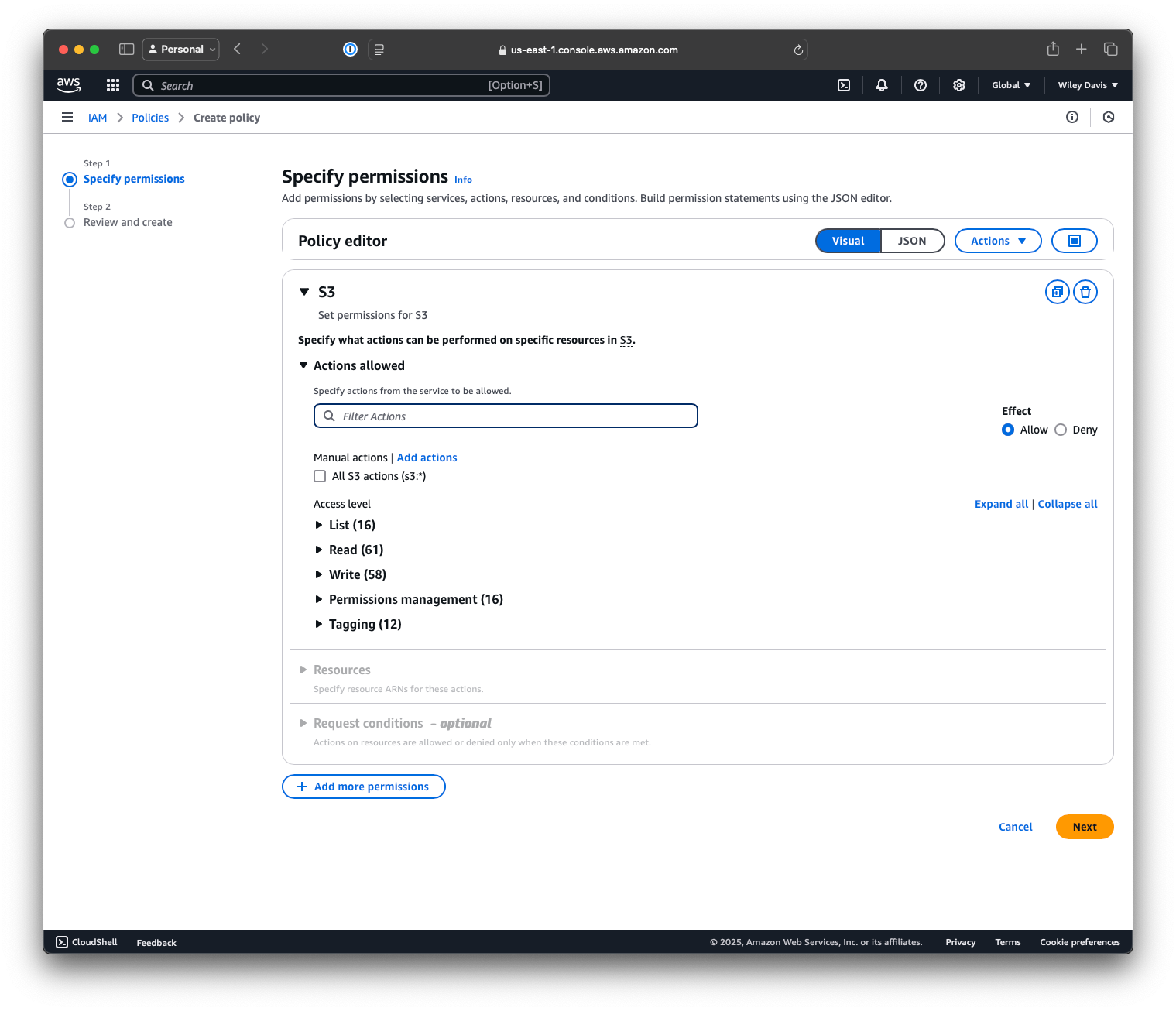The height and width of the screenshot is (1011, 1176).
Task: Open the notifications bell
Action: [881, 85]
